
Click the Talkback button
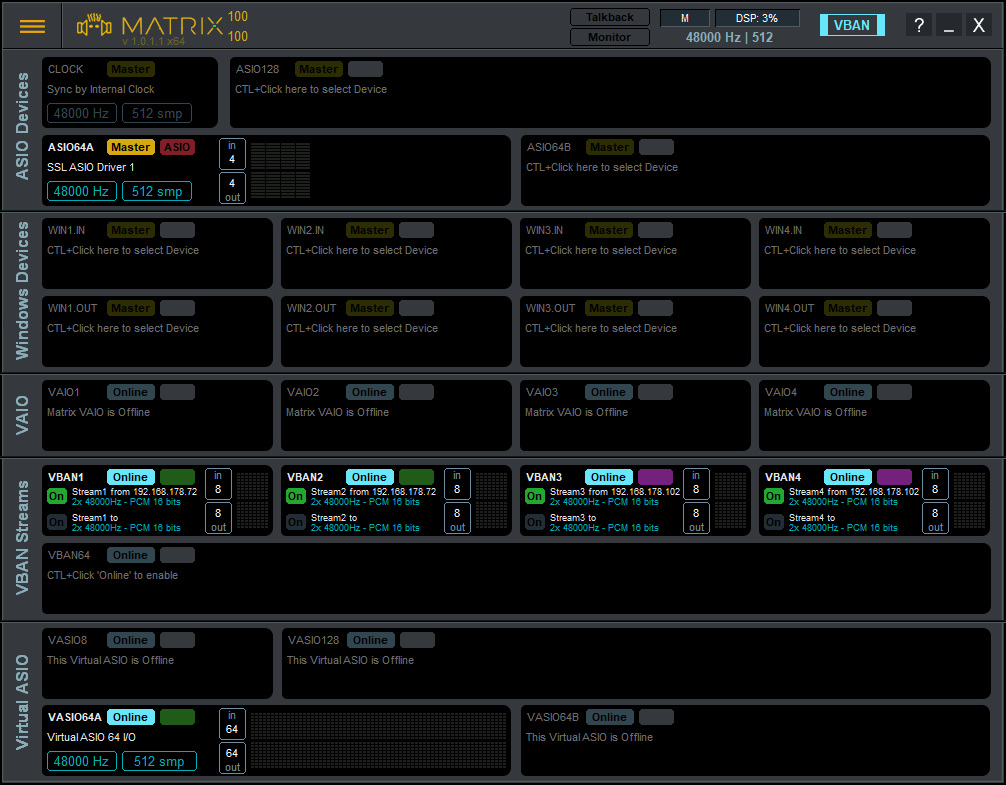[x=609, y=17]
